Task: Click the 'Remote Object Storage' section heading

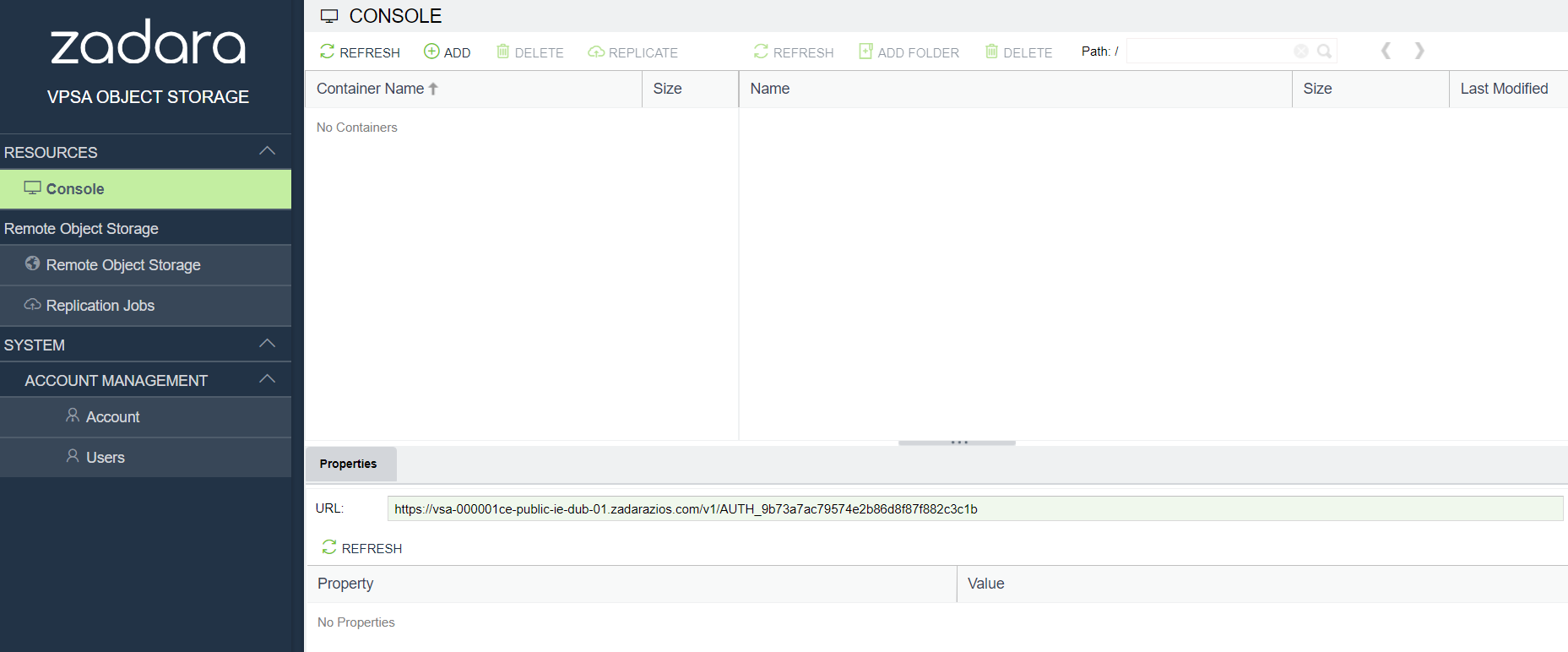Action: pos(81,229)
